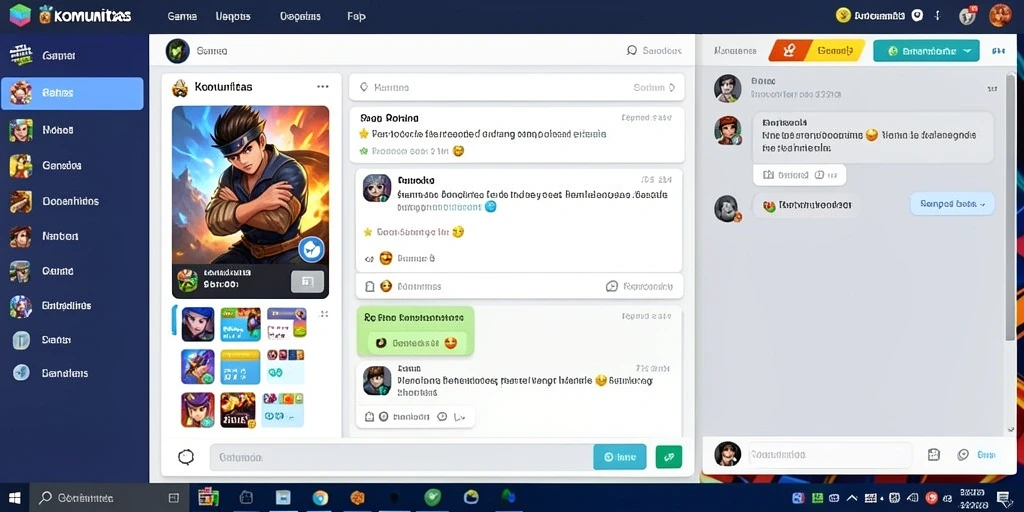Click the grey square button under hero image

coord(307,281)
